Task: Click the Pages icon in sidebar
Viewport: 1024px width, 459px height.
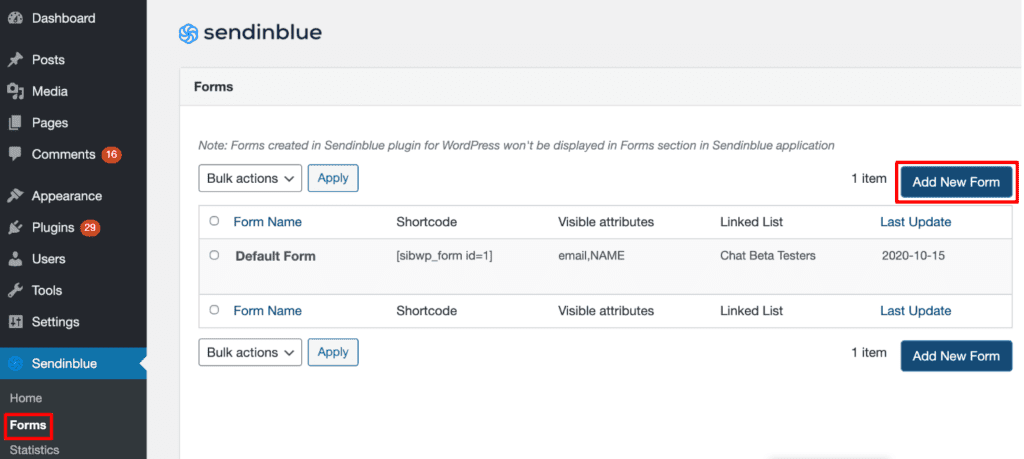Action: point(15,123)
